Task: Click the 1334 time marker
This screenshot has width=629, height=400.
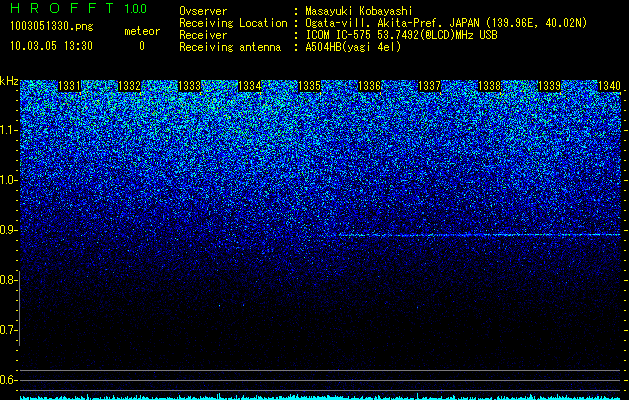Action: 250,86
